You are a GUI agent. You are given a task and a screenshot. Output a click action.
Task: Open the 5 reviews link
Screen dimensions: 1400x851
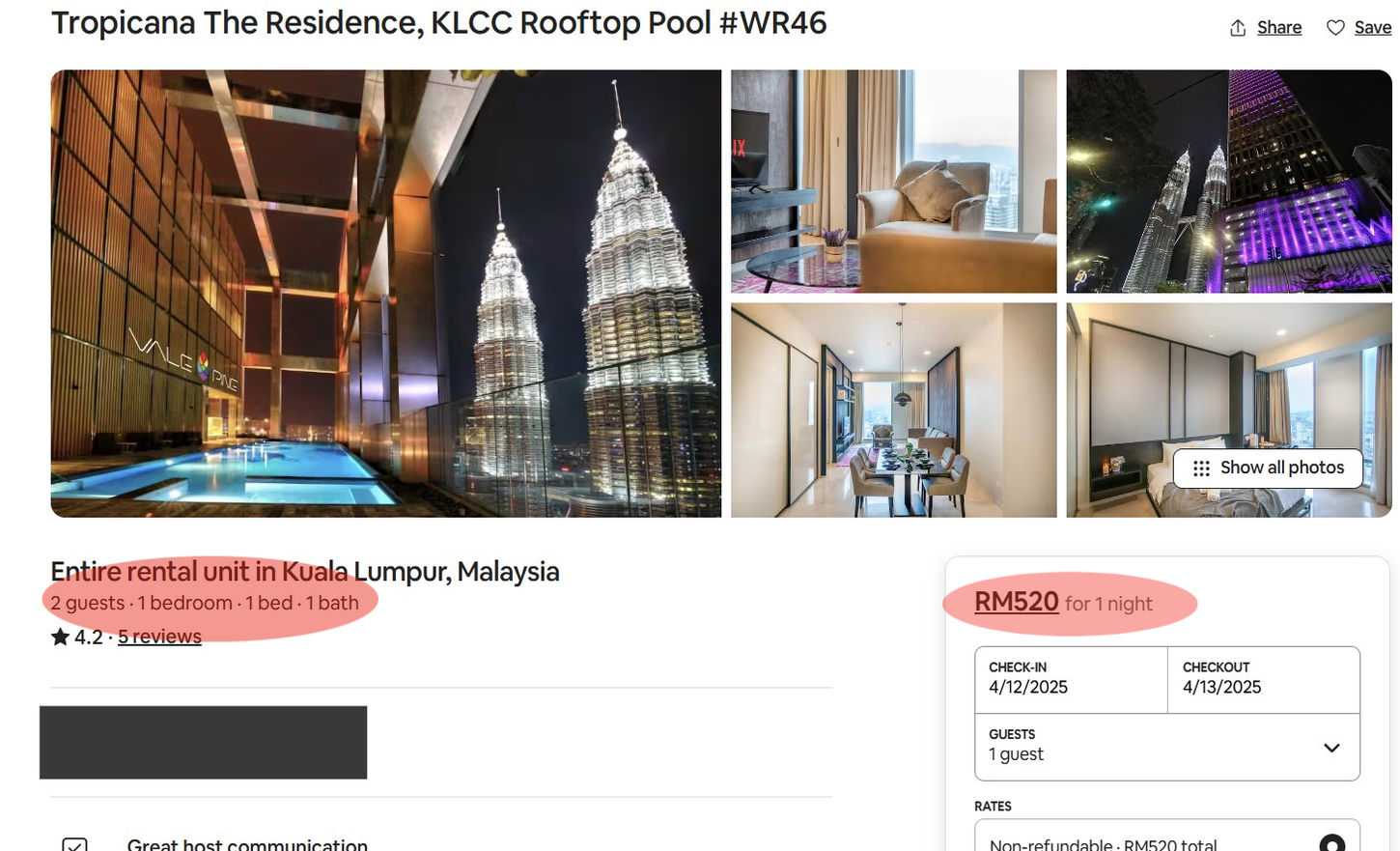click(x=159, y=637)
